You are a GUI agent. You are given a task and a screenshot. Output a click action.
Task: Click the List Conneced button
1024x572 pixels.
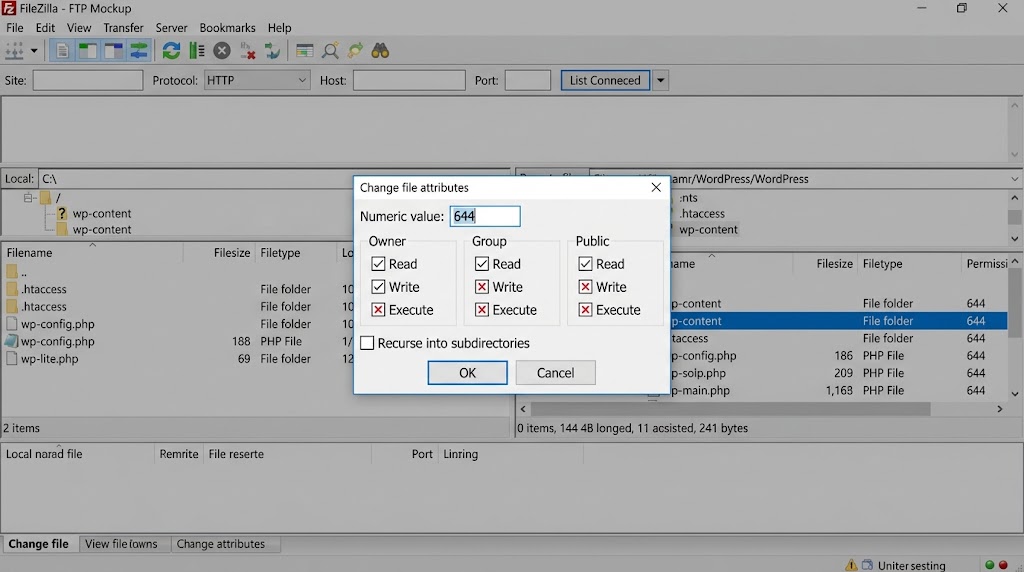point(605,80)
